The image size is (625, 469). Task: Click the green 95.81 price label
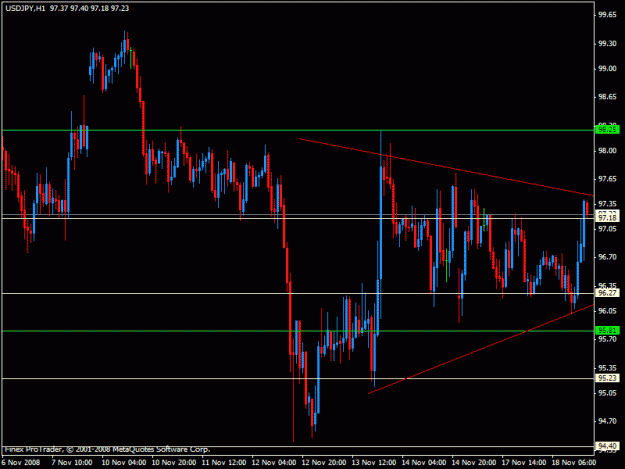[x=607, y=330]
